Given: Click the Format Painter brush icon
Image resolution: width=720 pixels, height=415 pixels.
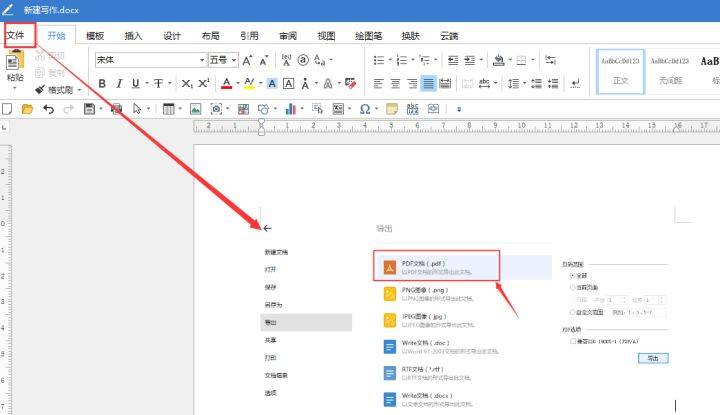Looking at the screenshot, I should pyautogui.click(x=40, y=90).
